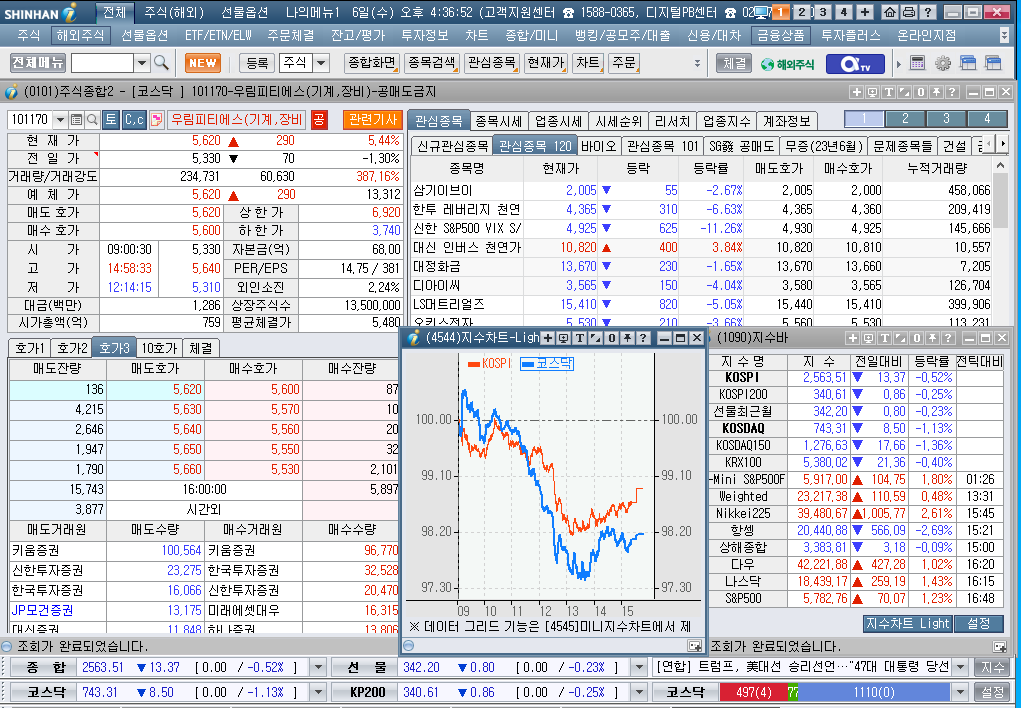The image size is (1021, 708).
Task: Click the 전체메뉴 button
Action: 38,63
